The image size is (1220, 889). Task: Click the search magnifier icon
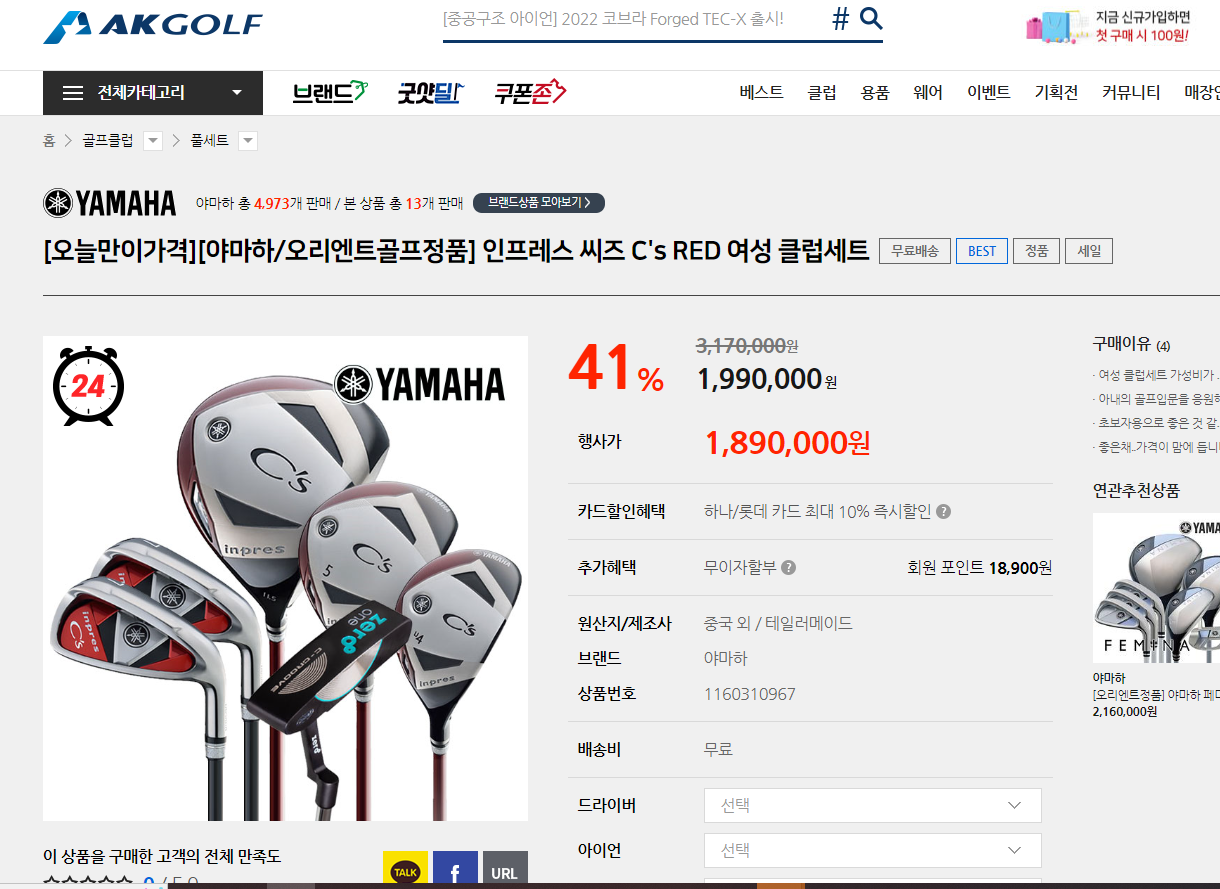pos(871,18)
